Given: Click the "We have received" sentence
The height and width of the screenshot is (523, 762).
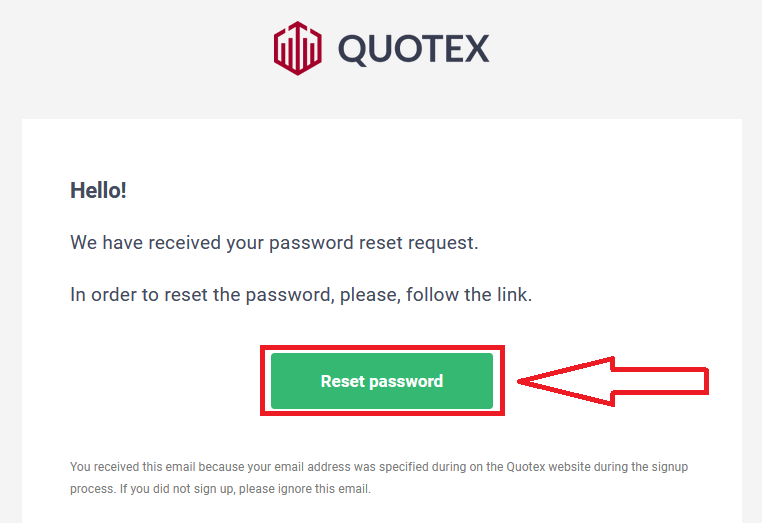Looking at the screenshot, I should 274,242.
